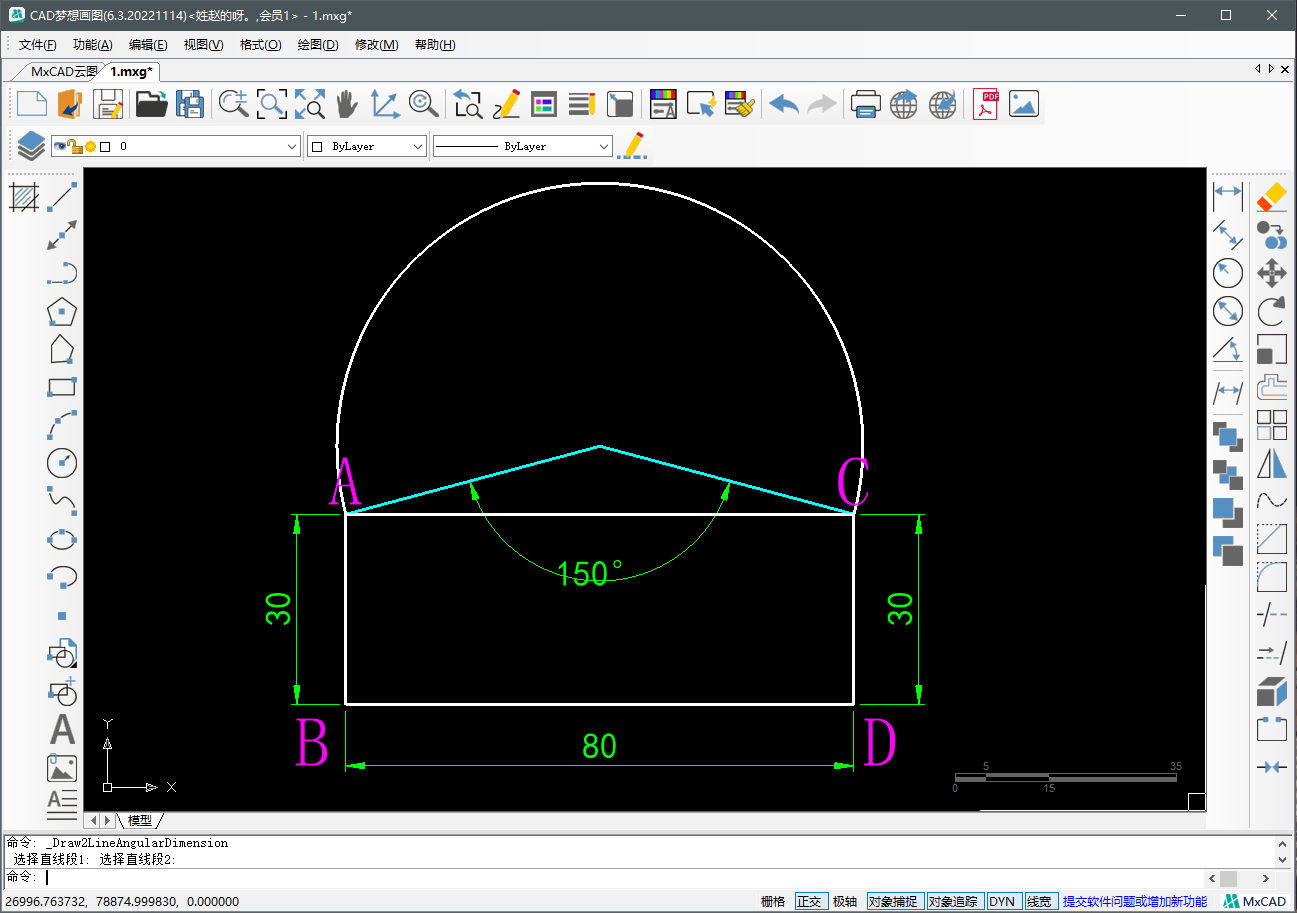Image resolution: width=1297 pixels, height=913 pixels.
Task: Toggle 正交 ortho mode
Action: (809, 901)
